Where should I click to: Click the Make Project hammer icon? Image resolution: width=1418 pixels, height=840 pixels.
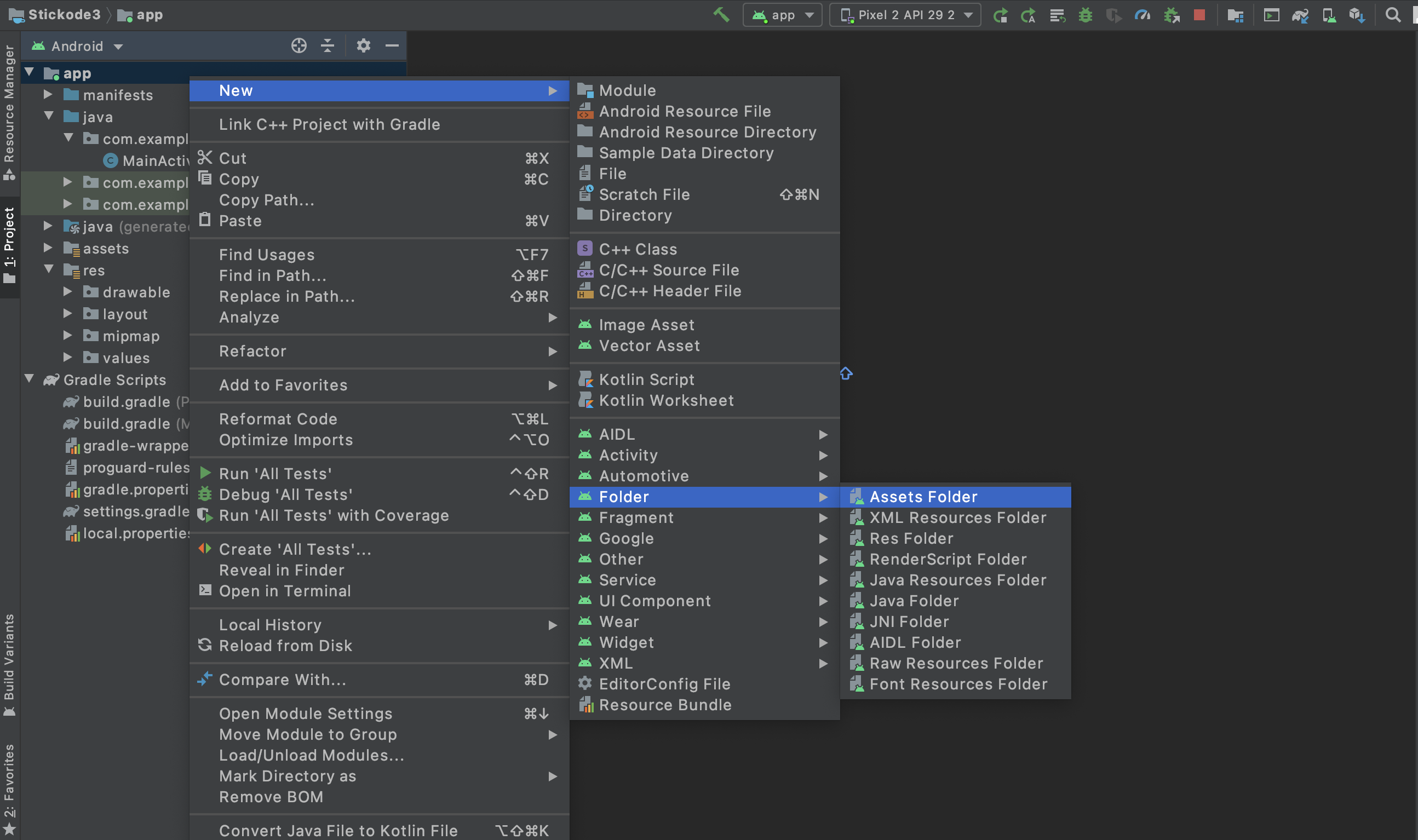coord(721,14)
